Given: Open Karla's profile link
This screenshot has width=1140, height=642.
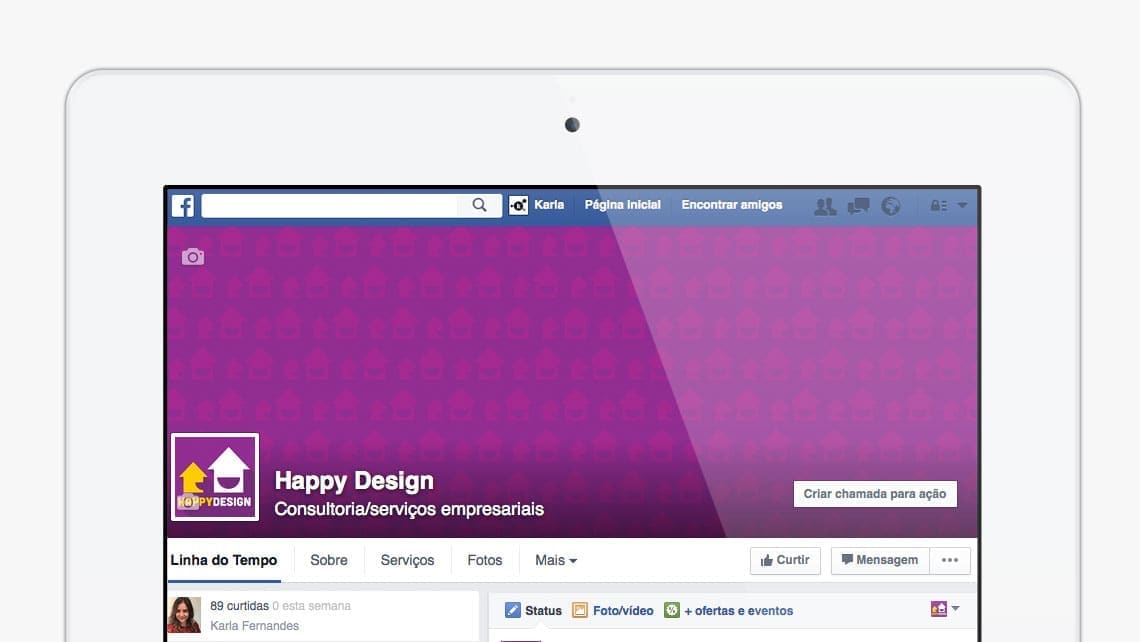Looking at the screenshot, I should tap(549, 205).
